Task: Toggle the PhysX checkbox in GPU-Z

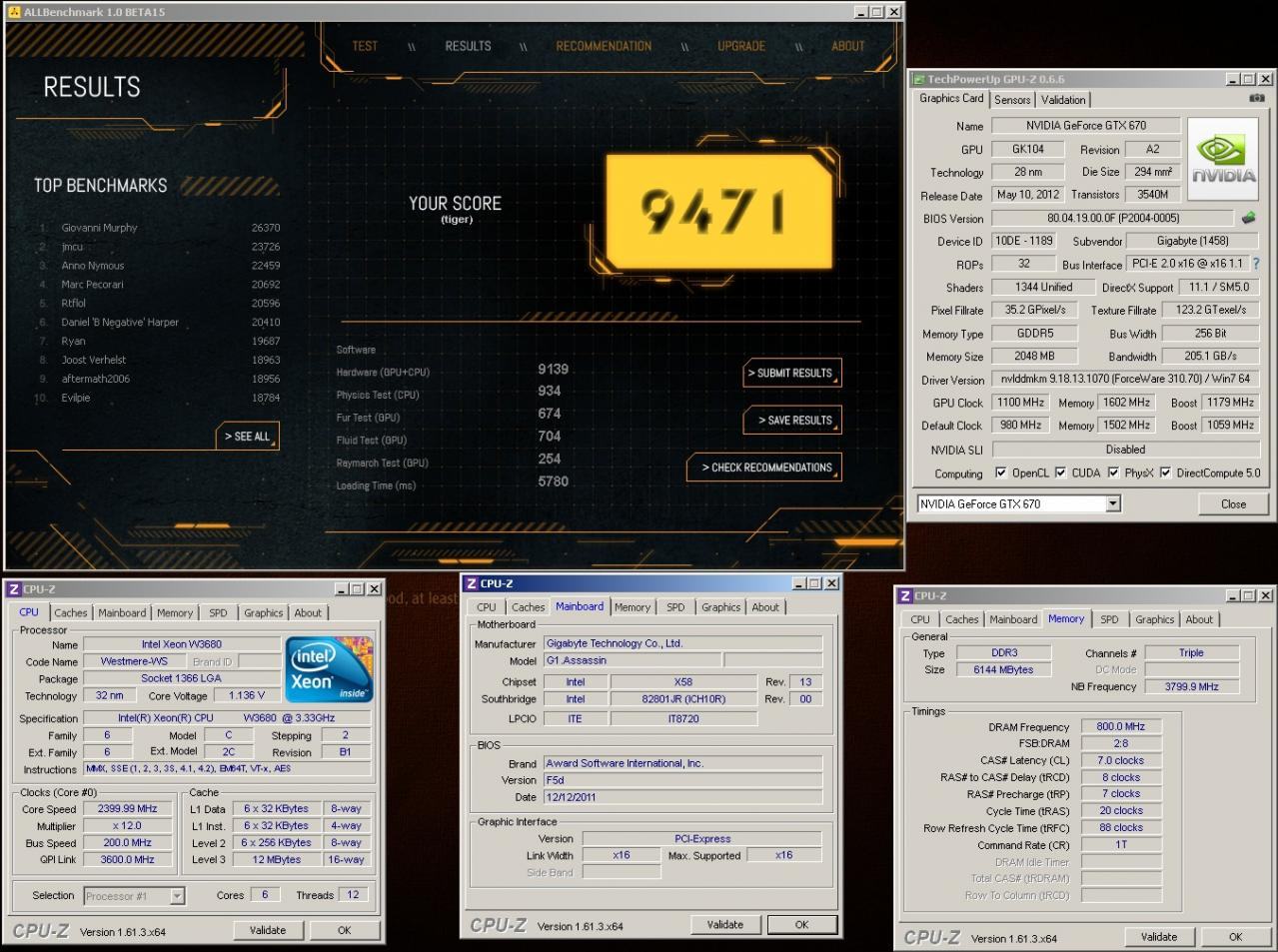Action: coord(1113,473)
